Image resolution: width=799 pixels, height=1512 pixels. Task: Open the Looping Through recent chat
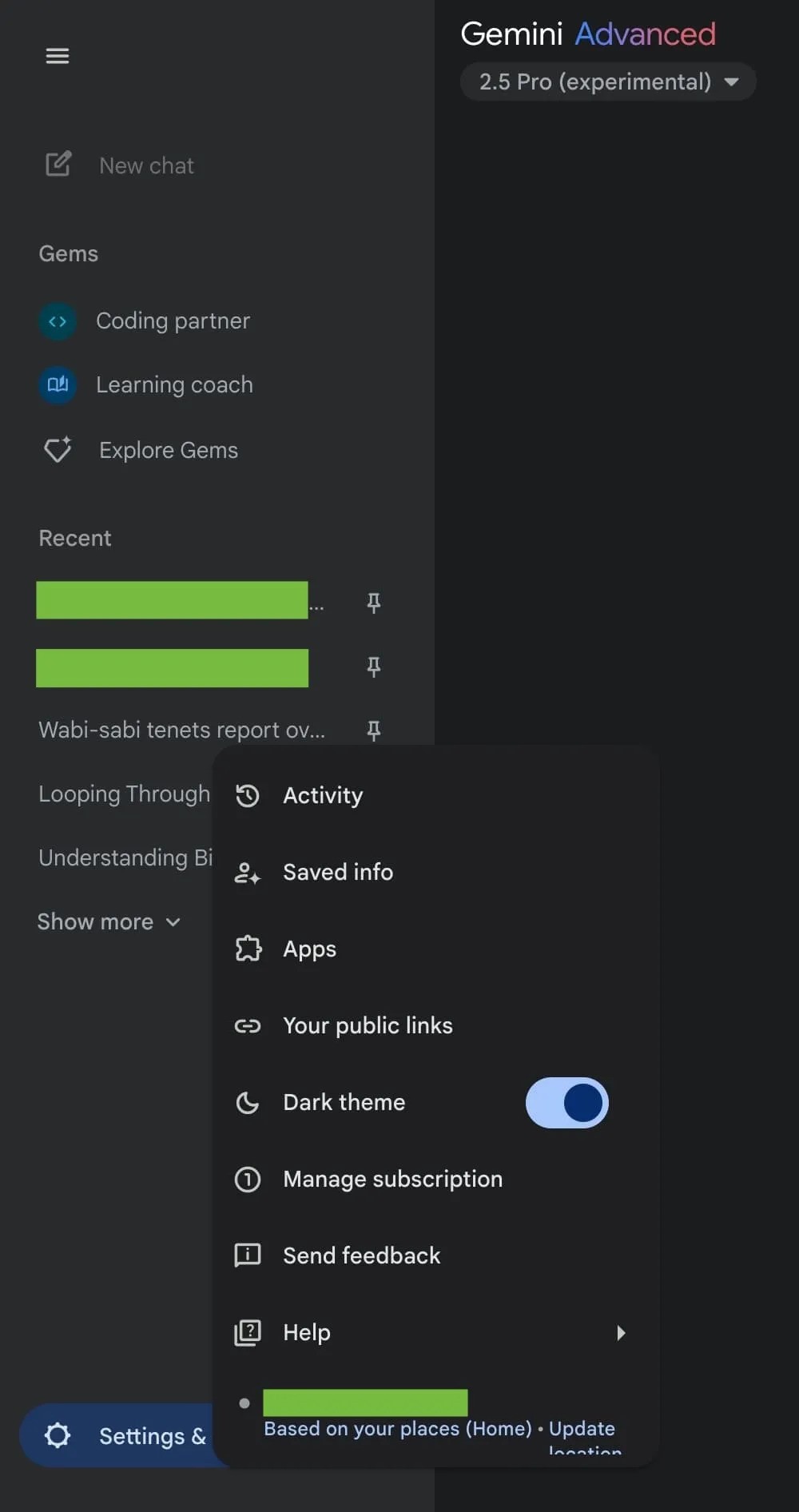[124, 794]
